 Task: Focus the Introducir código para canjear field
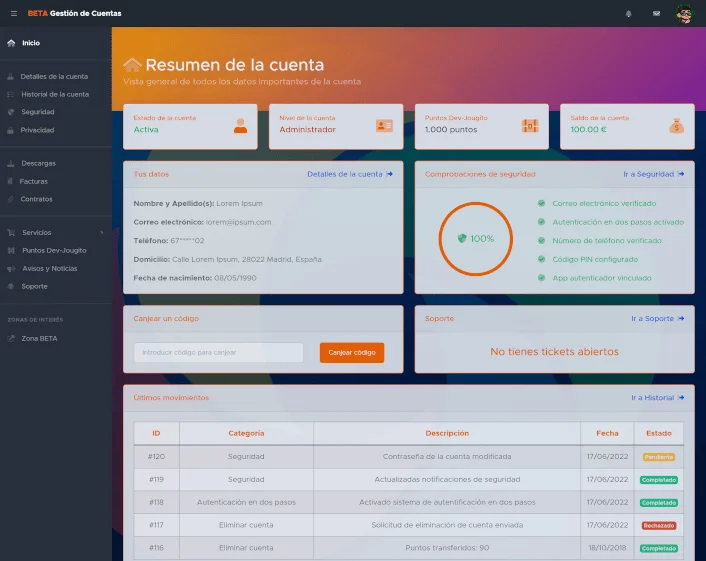(x=218, y=353)
